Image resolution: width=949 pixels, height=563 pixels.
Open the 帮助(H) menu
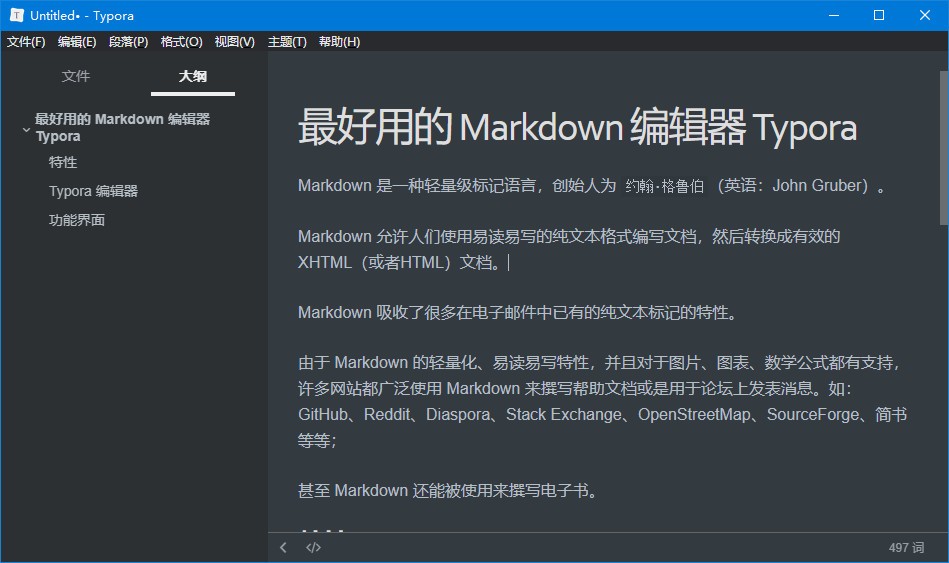pyautogui.click(x=340, y=42)
